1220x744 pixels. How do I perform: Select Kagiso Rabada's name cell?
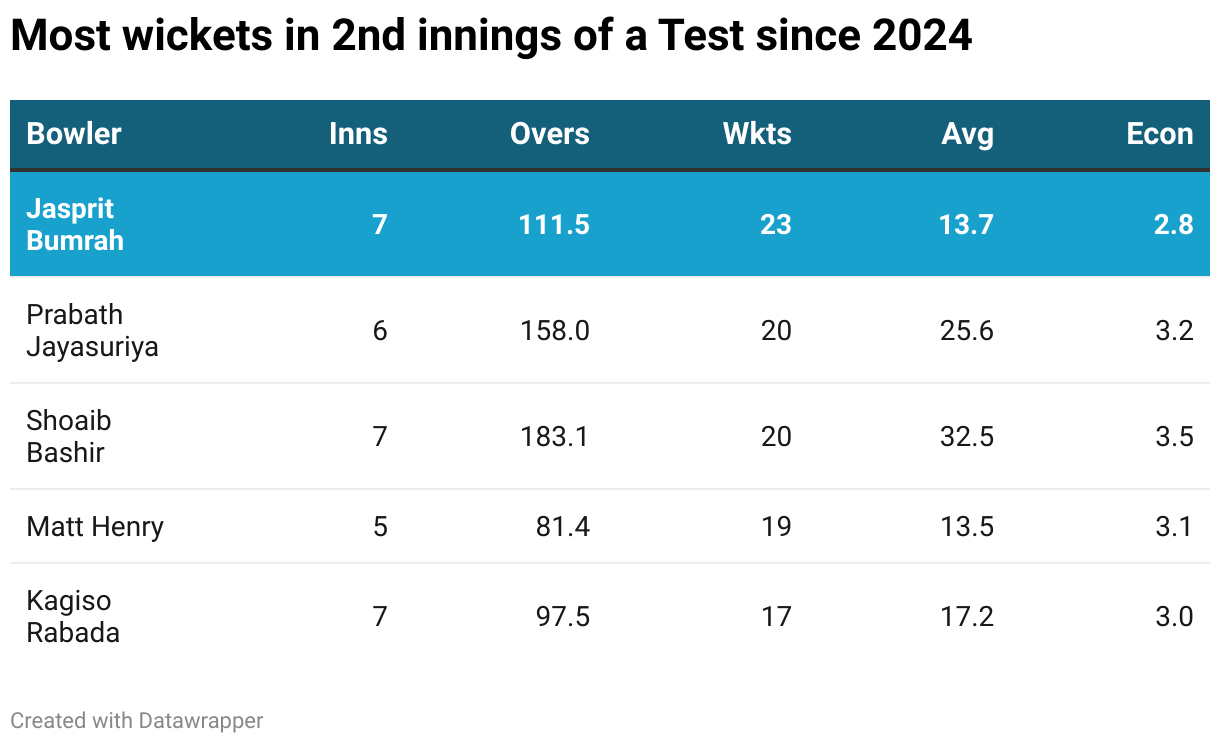tap(73, 616)
